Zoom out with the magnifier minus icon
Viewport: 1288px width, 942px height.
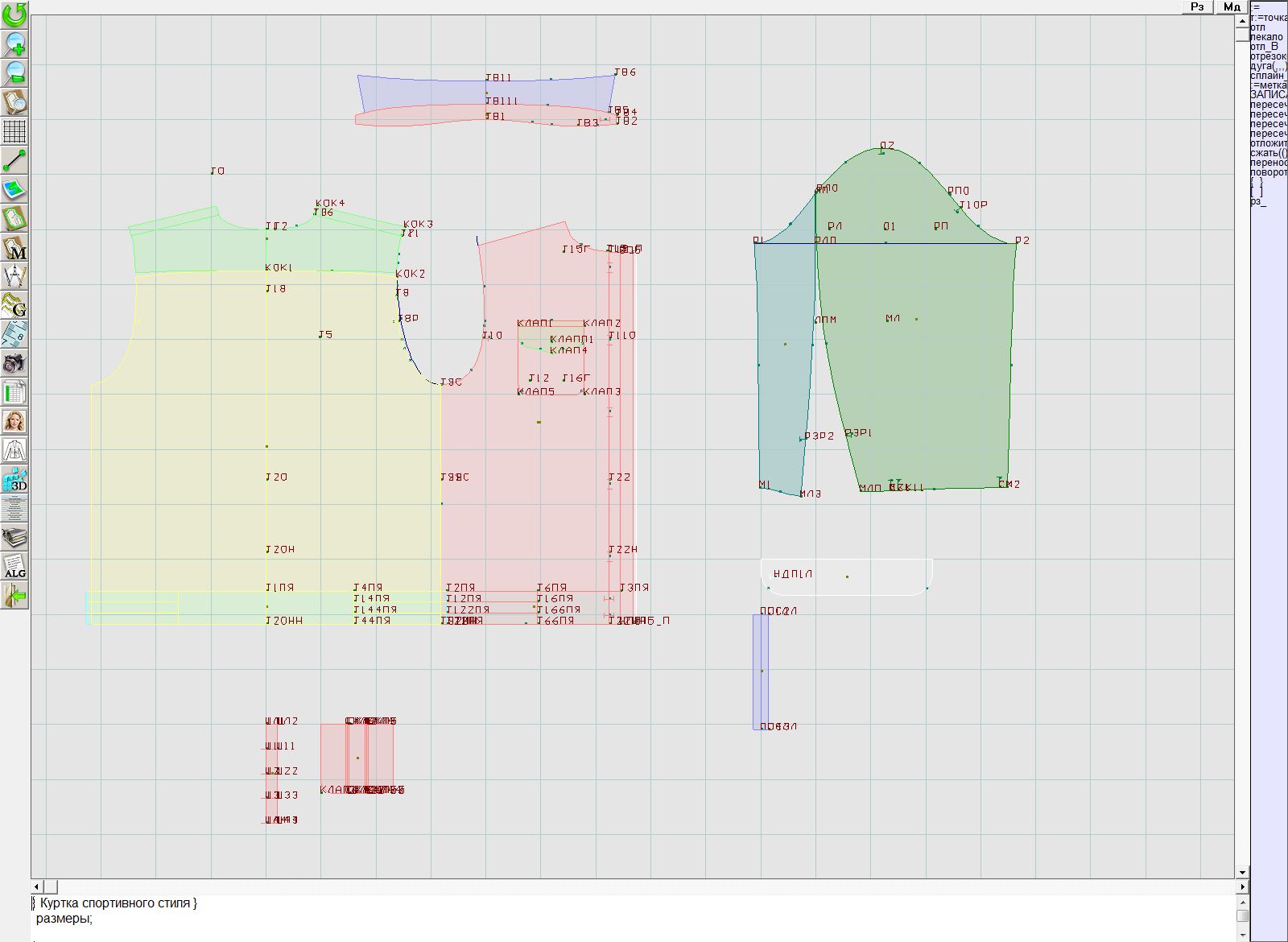pyautogui.click(x=14, y=72)
